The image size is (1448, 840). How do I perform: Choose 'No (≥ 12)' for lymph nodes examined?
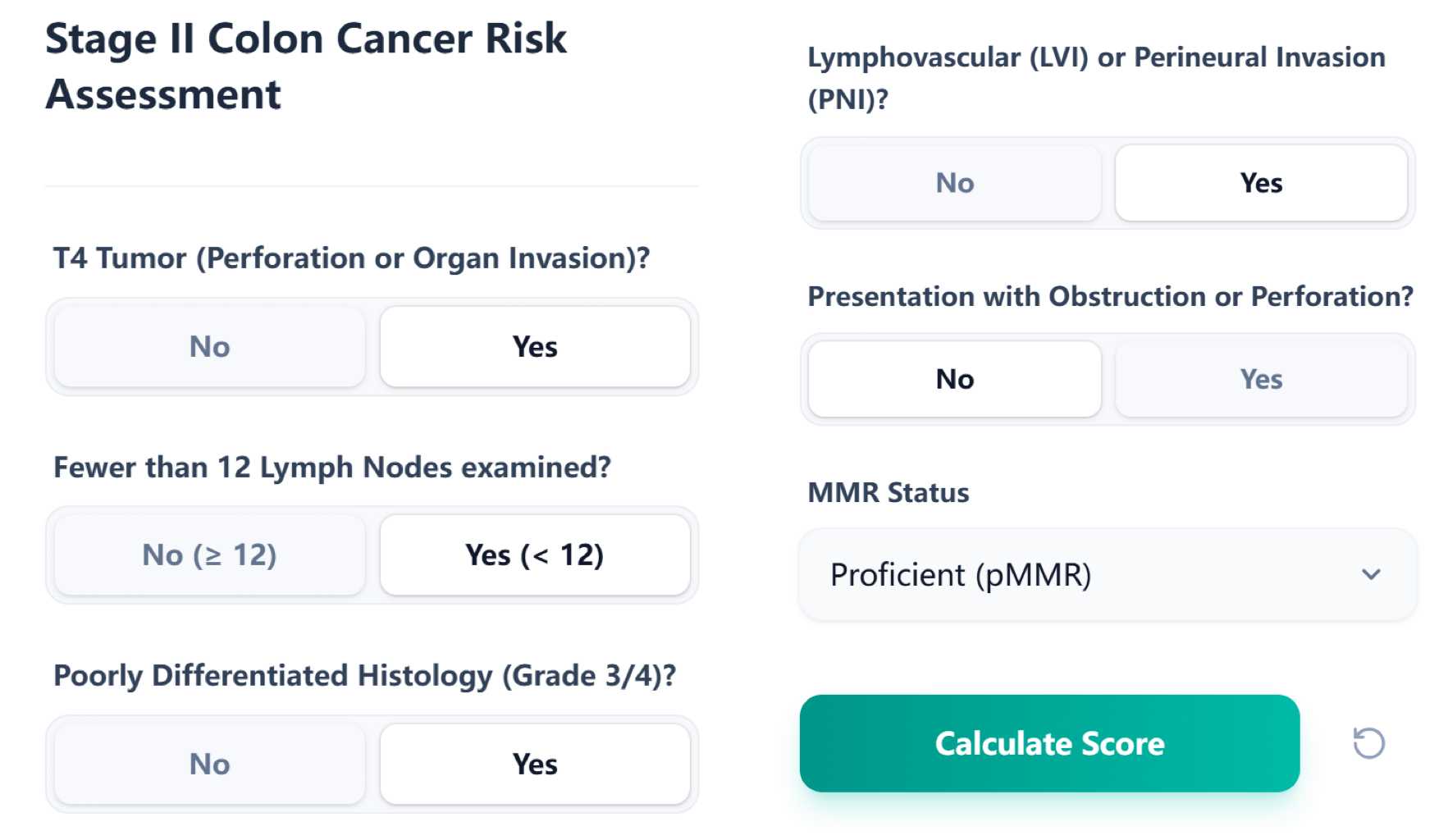click(x=208, y=555)
